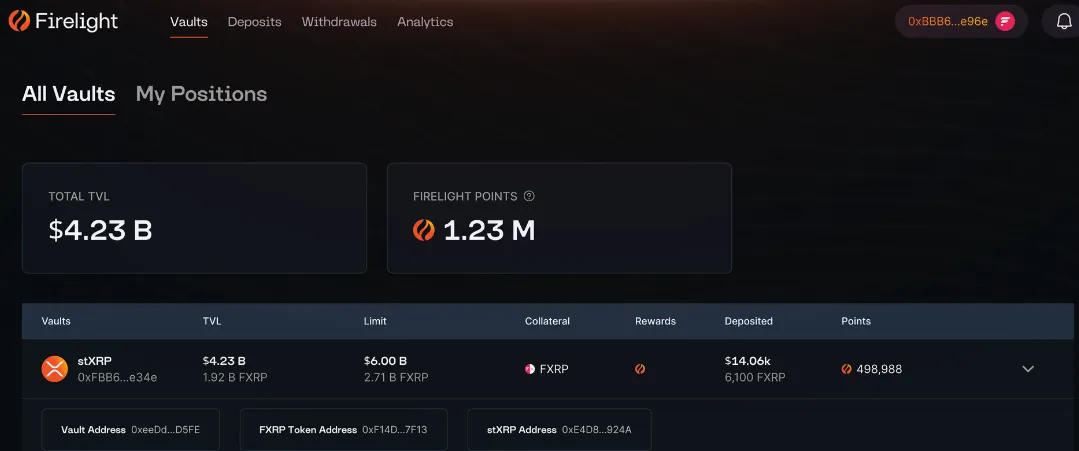
Task: Select the Vaults navigation tab
Action: click(x=189, y=21)
